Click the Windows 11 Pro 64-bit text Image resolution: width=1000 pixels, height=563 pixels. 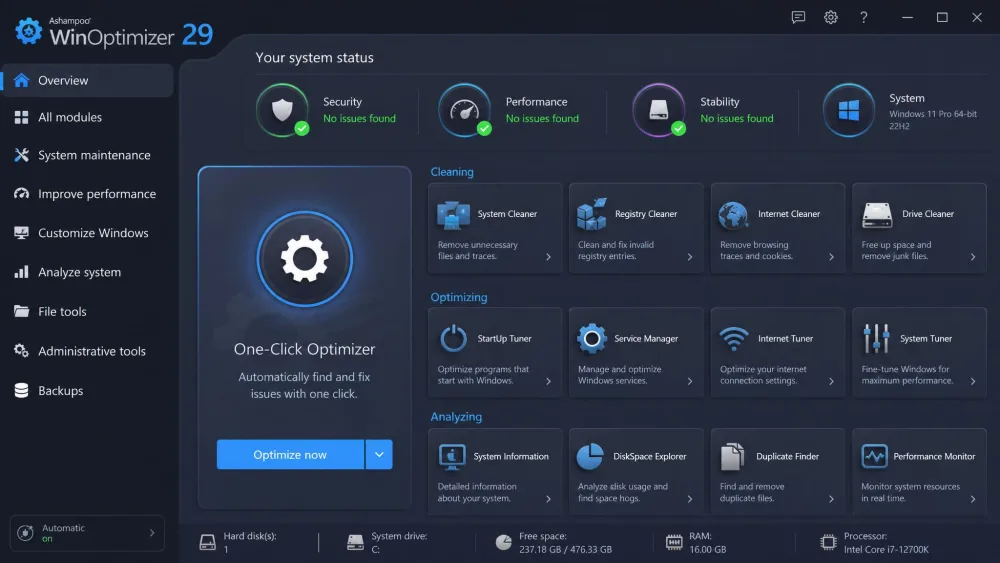932,114
